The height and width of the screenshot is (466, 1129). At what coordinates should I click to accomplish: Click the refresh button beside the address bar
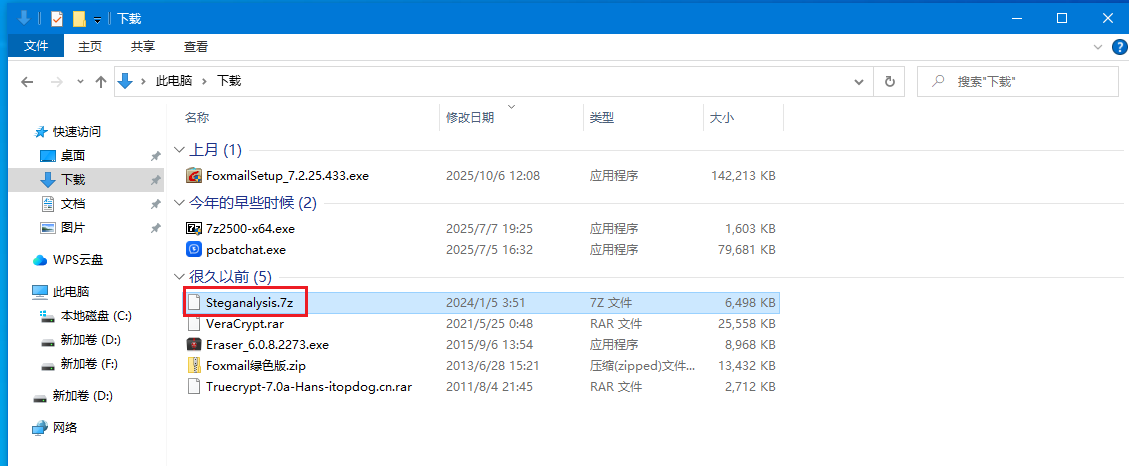click(x=888, y=82)
